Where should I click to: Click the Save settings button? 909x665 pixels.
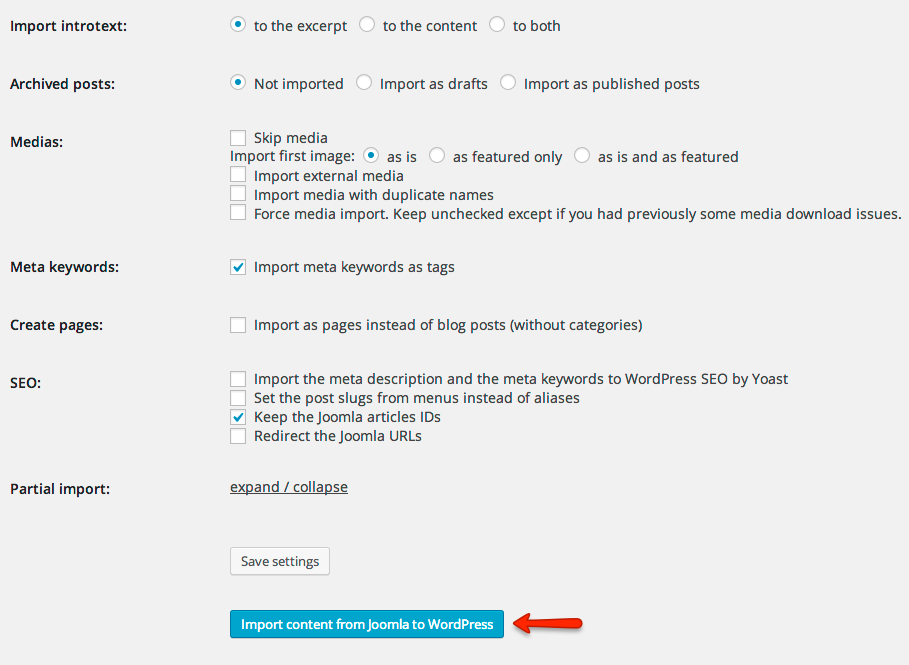(x=280, y=561)
